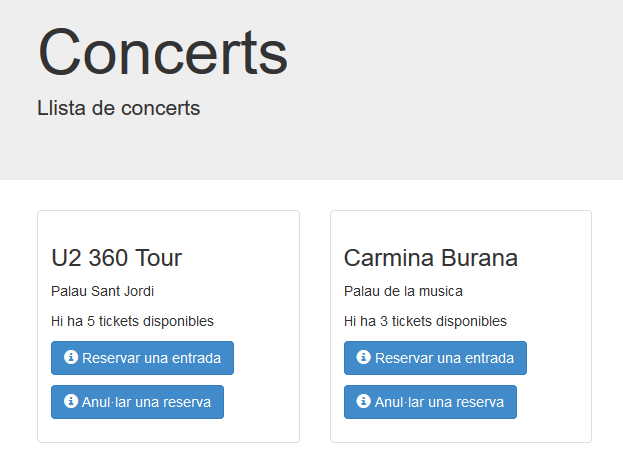Reserve a ticket for U2 360 Tour
Viewport: 623px width, 465px height.
pyautogui.click(x=142, y=358)
